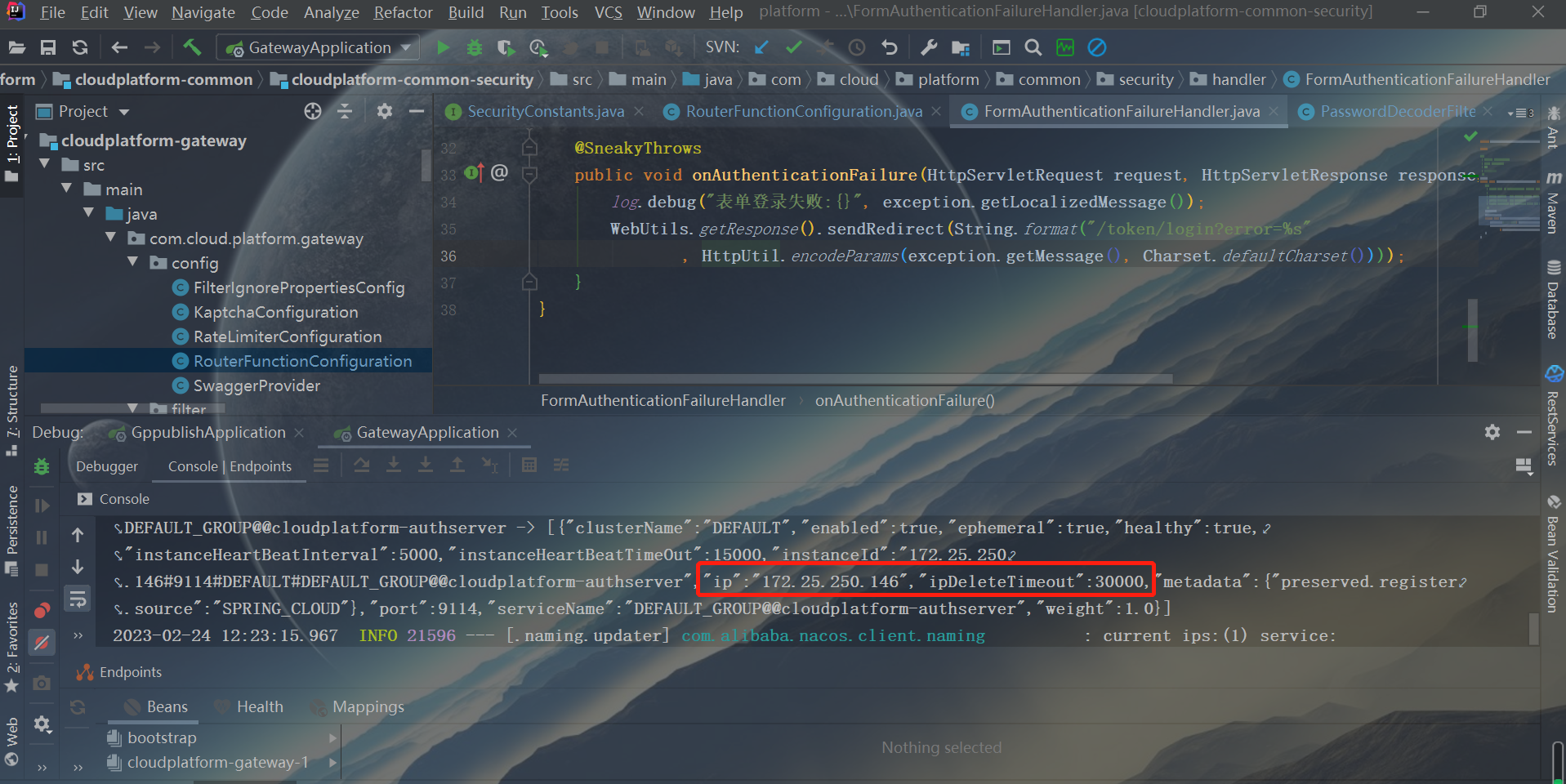
Task: Click the SVN update project arrow icon
Action: (x=761, y=47)
